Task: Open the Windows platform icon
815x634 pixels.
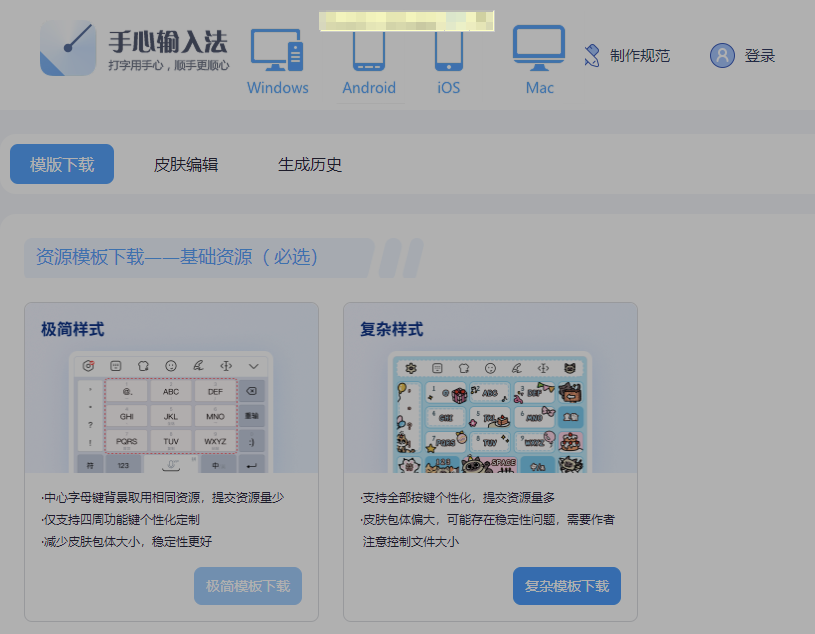Action: tap(277, 50)
